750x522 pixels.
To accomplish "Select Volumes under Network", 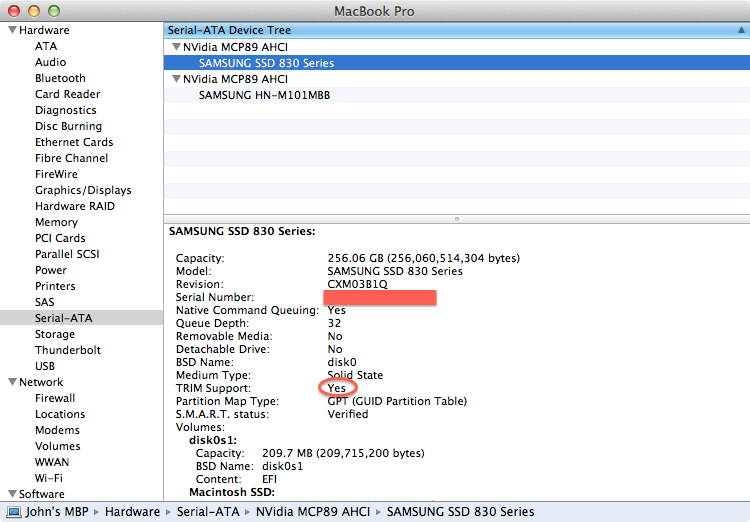I will tap(57, 446).
